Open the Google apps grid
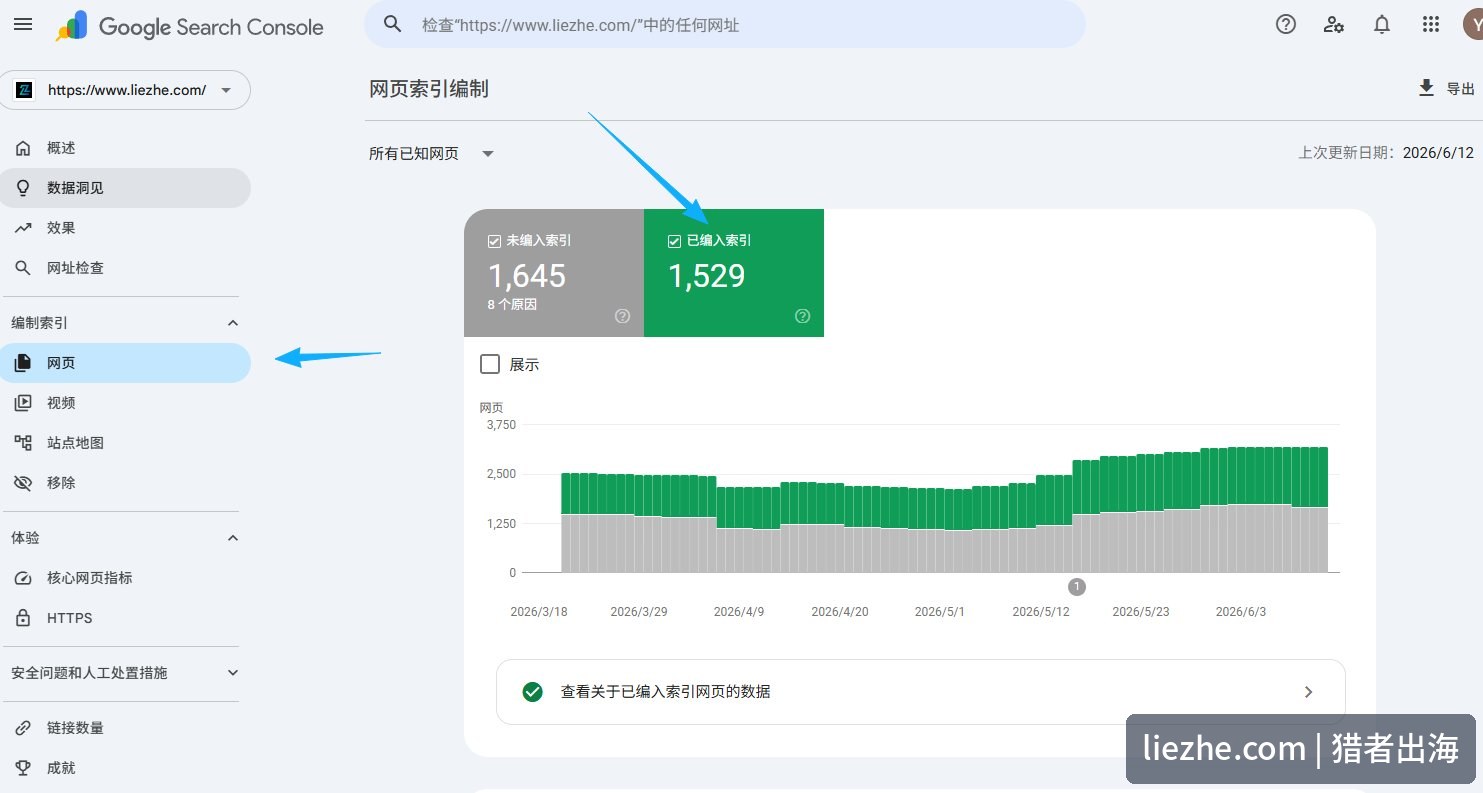 coord(1431,25)
